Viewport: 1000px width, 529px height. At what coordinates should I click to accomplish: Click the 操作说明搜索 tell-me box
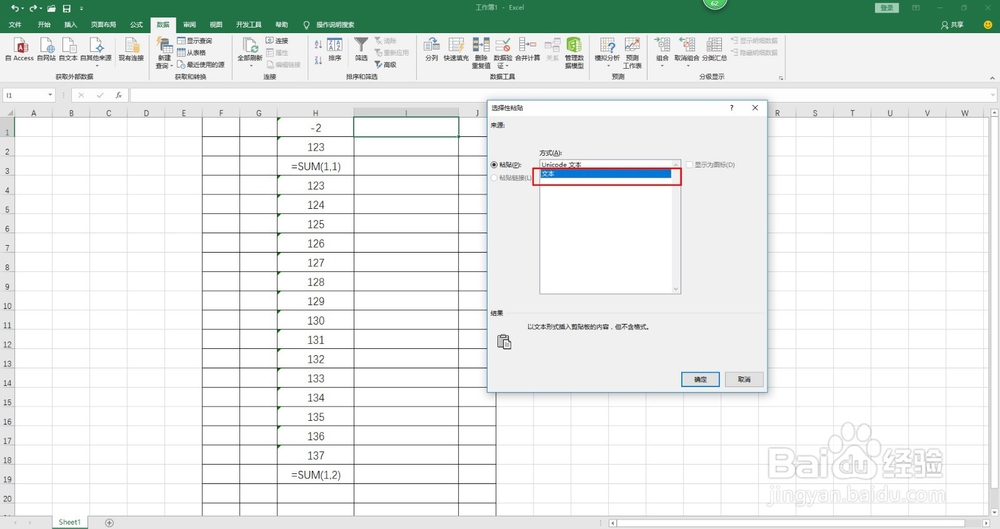coord(329,25)
